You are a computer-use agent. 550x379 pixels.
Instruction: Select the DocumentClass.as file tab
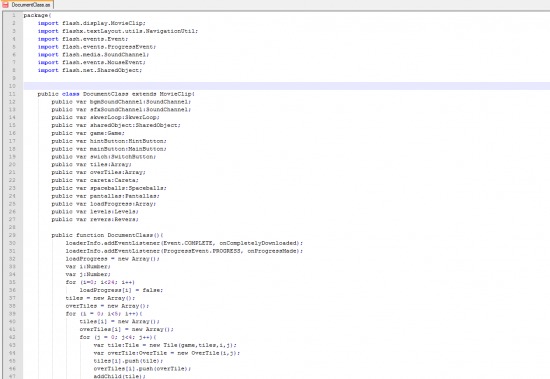(x=27, y=5)
